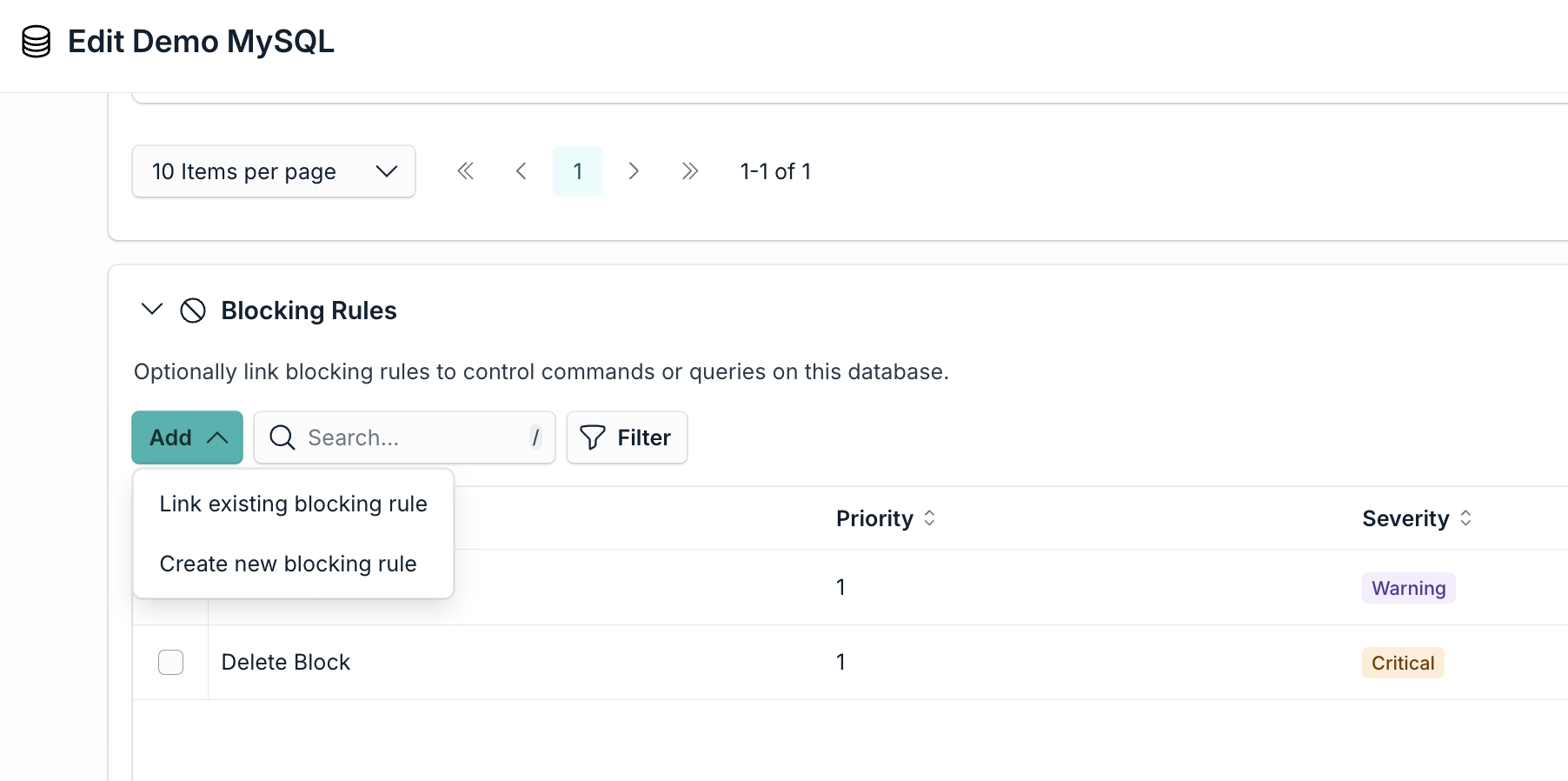Click the Critical severity badge
This screenshot has height=781, width=1568.
coord(1403,664)
